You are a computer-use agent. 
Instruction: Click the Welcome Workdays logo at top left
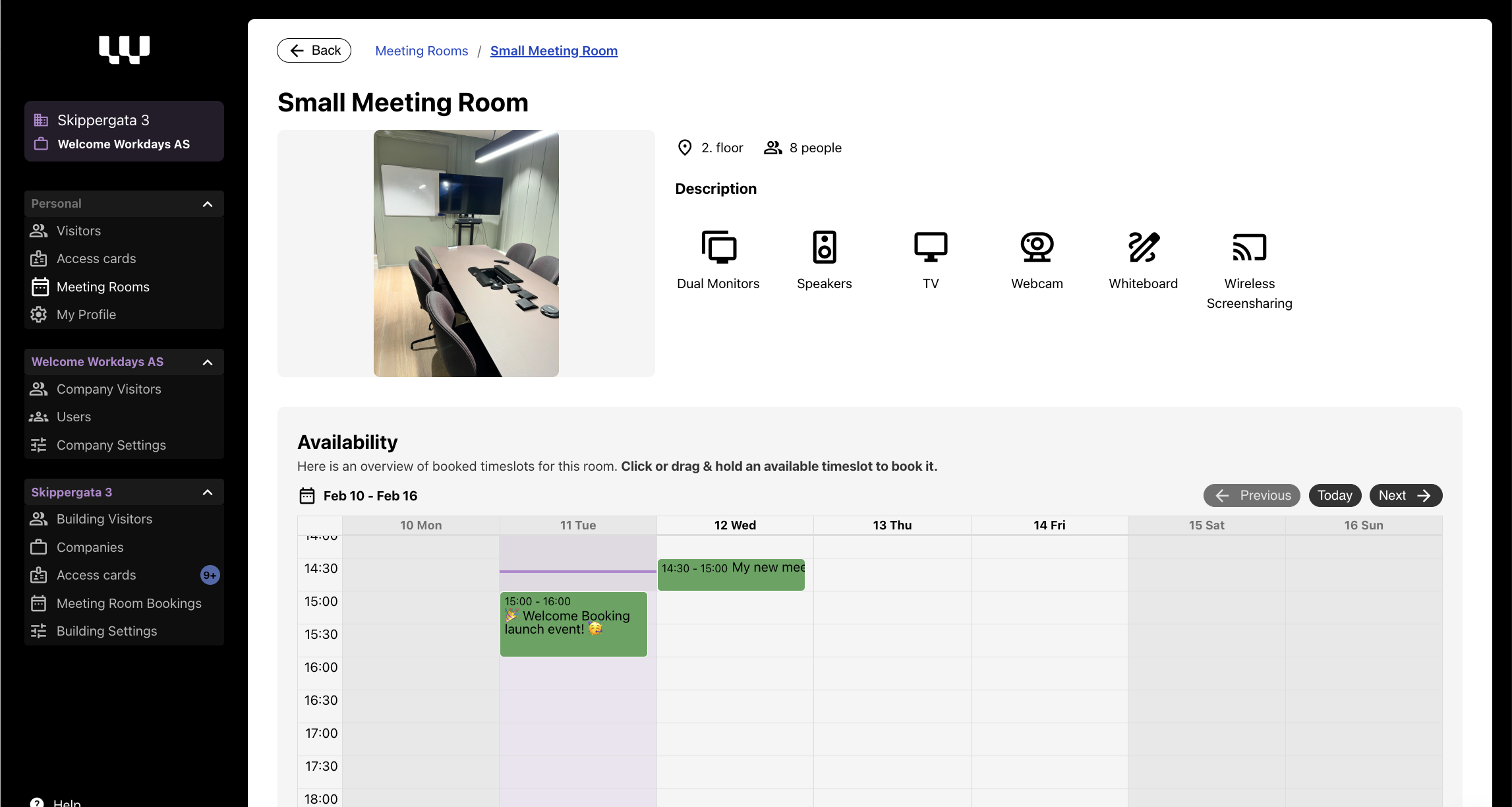124,49
